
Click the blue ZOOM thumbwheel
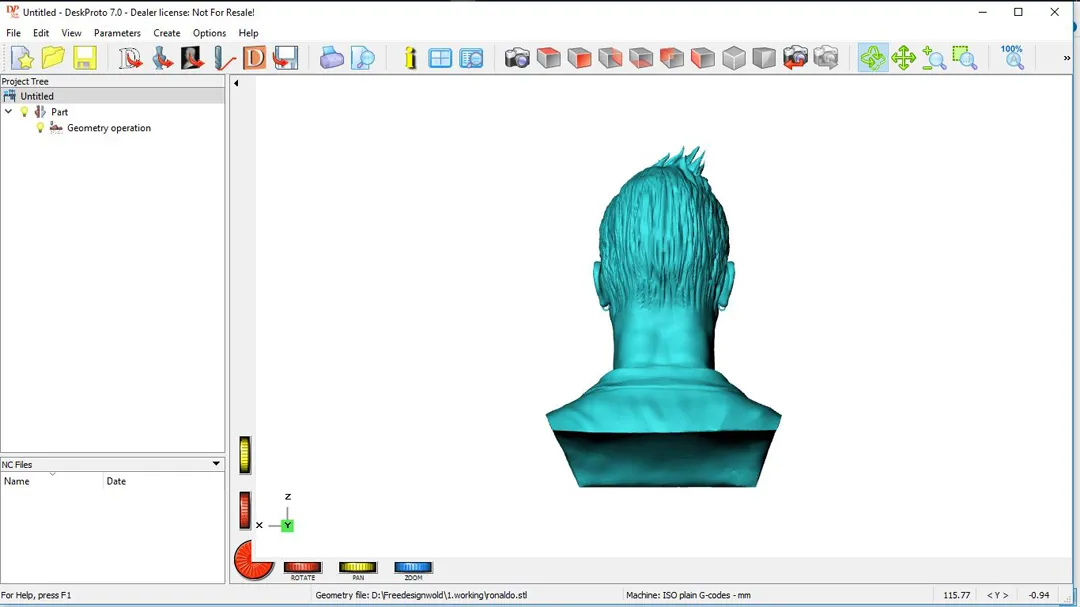413,568
